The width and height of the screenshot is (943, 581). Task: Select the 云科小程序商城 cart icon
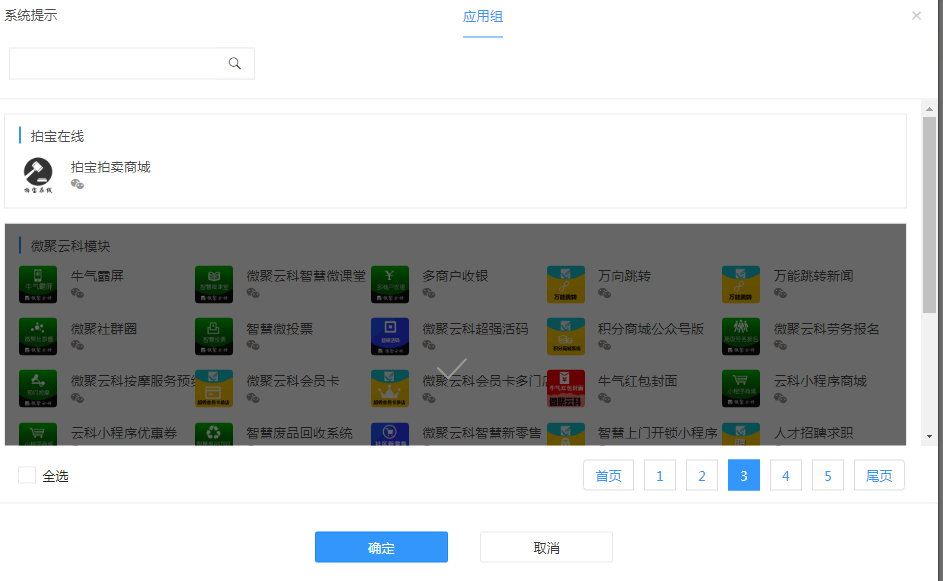(741, 389)
